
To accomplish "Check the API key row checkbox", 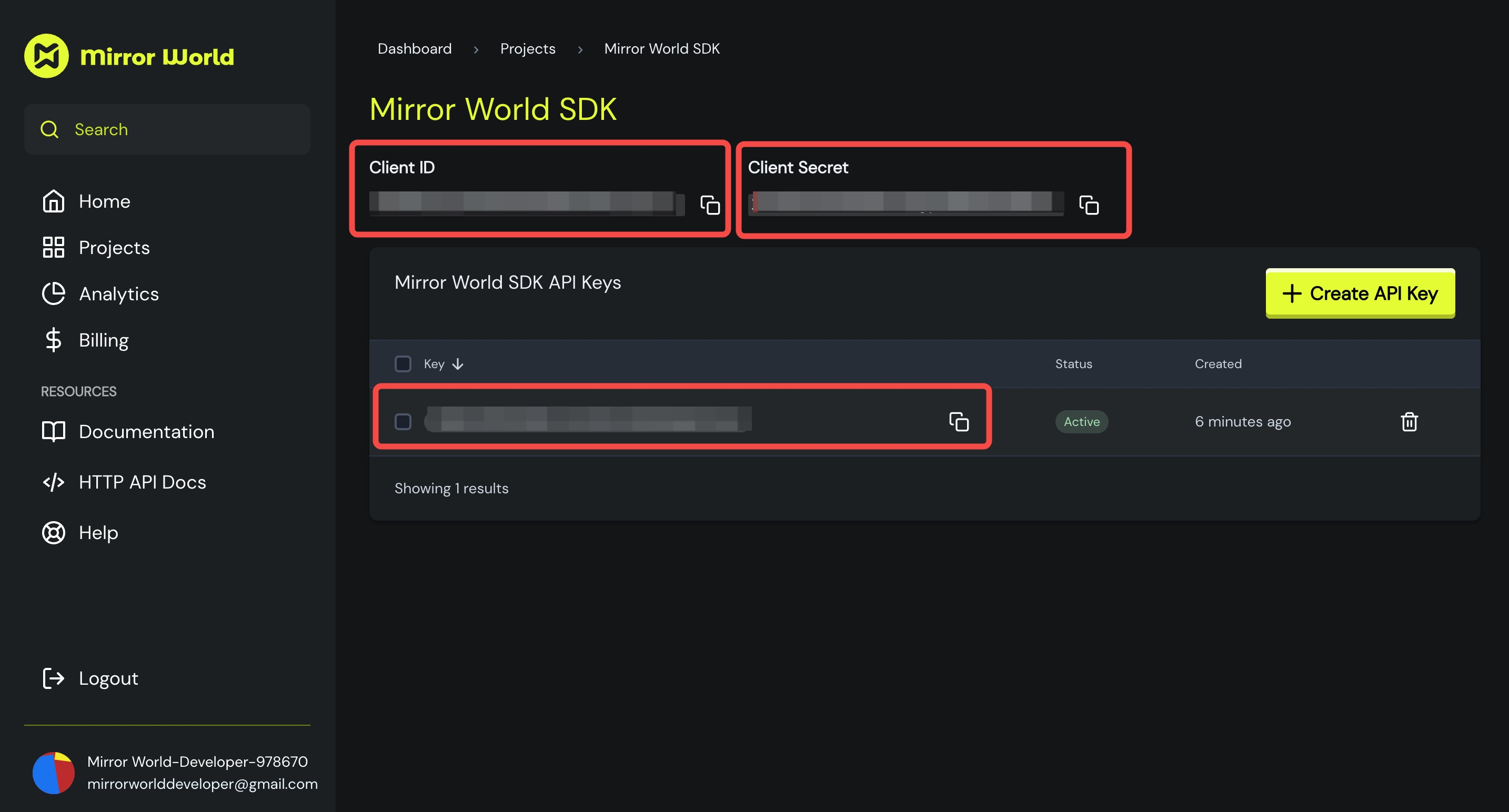I will point(403,421).
